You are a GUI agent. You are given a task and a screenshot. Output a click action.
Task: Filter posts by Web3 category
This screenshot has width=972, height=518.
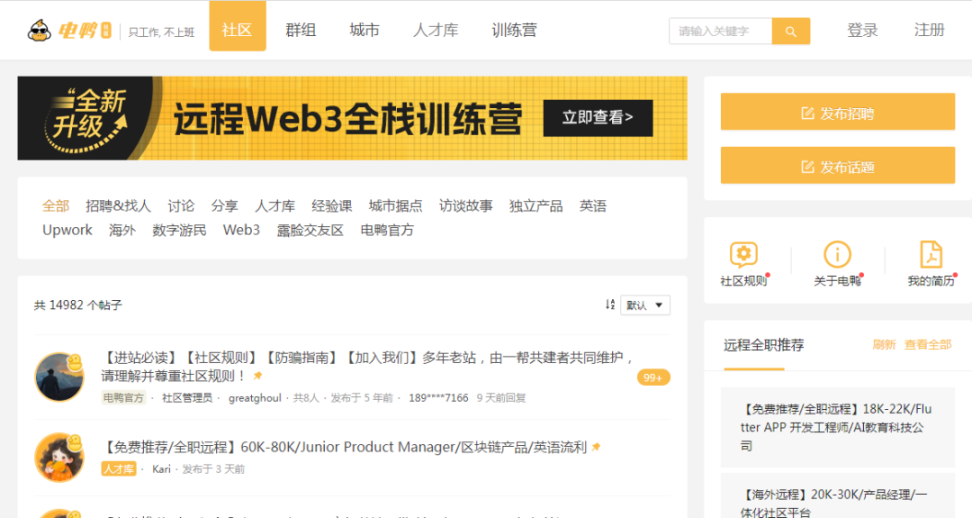point(241,230)
